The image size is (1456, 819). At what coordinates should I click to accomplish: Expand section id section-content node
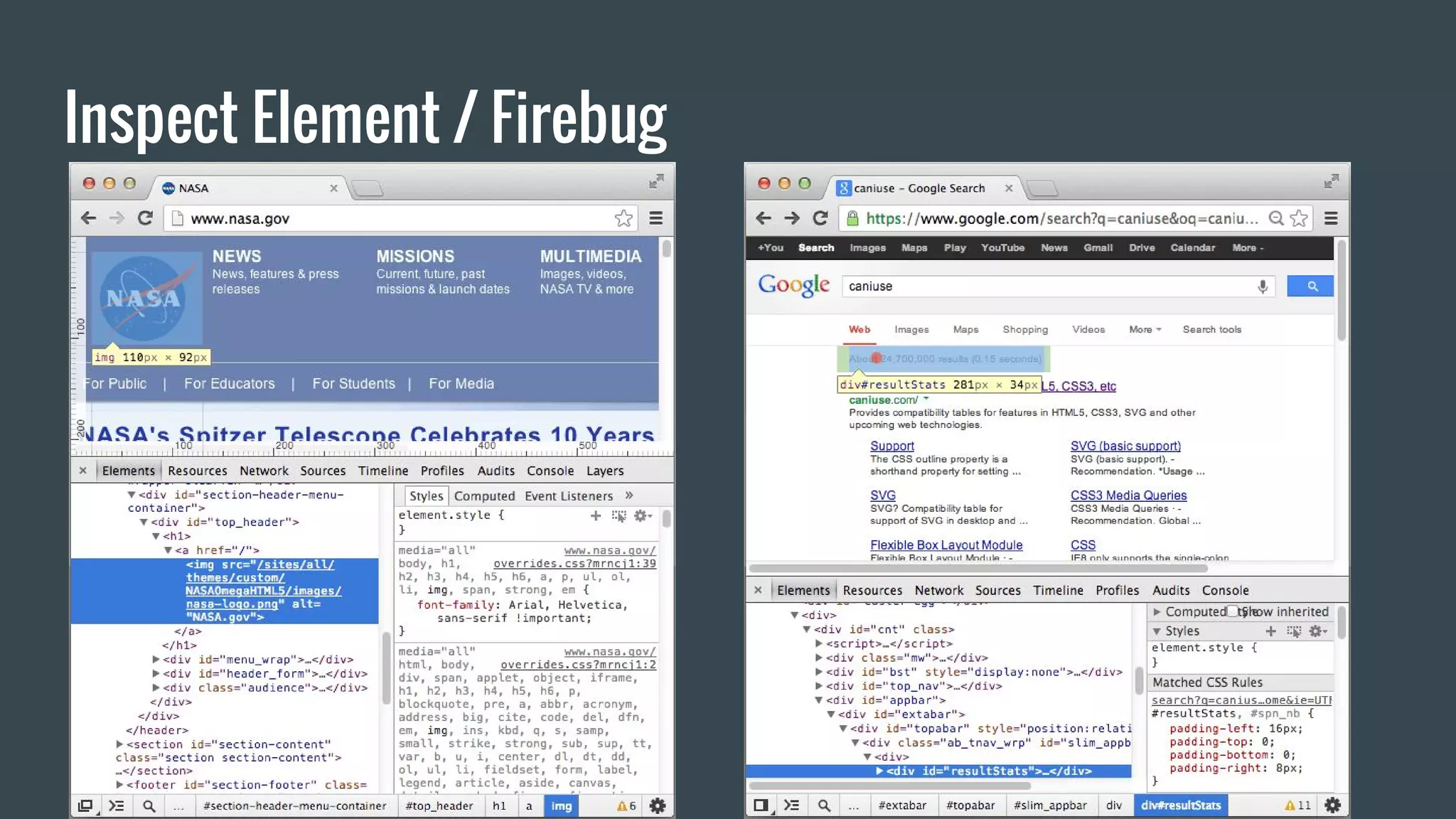click(119, 744)
